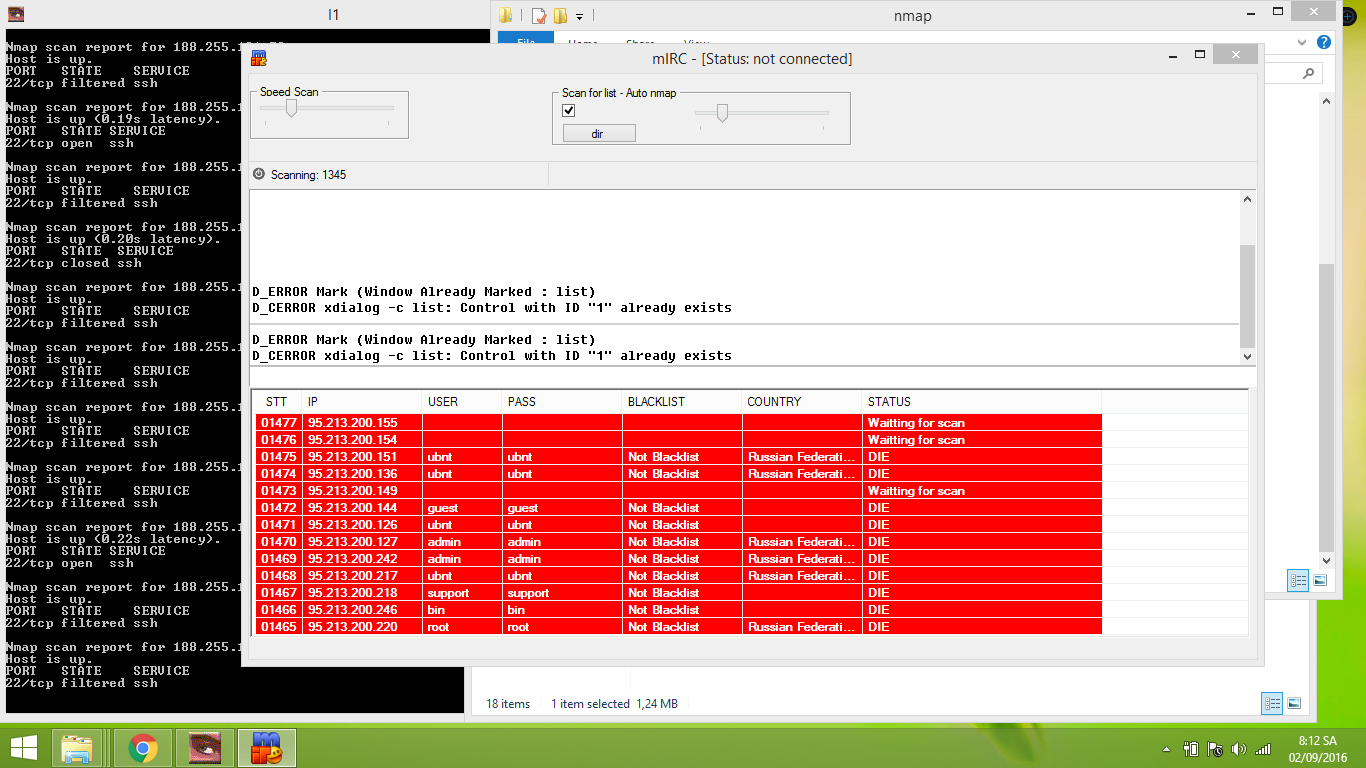
Task: Select large icons view beside '1,24 MB' status bar
Action: 1294,703
